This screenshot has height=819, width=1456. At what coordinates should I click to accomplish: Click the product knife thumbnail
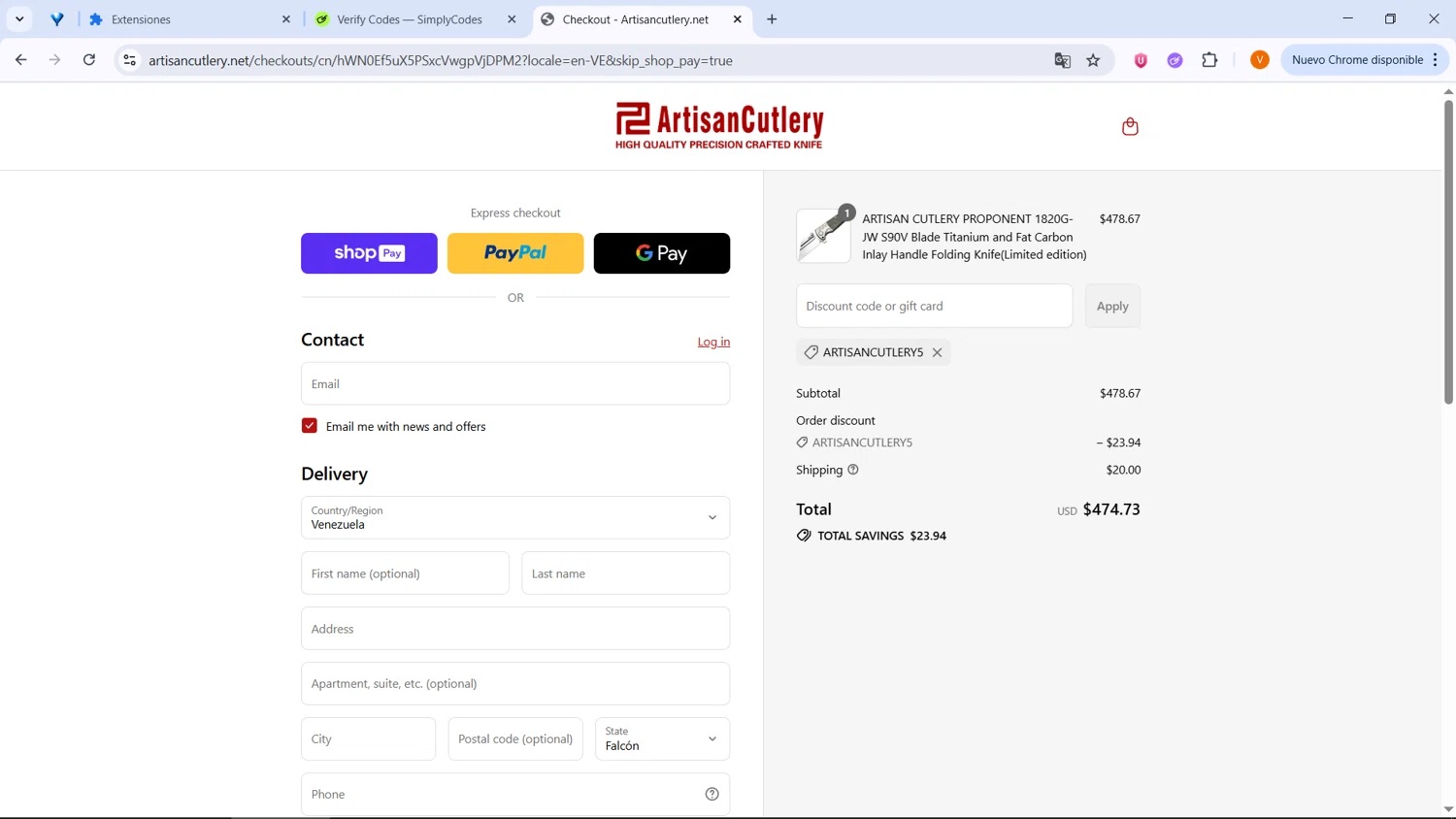coord(823,236)
